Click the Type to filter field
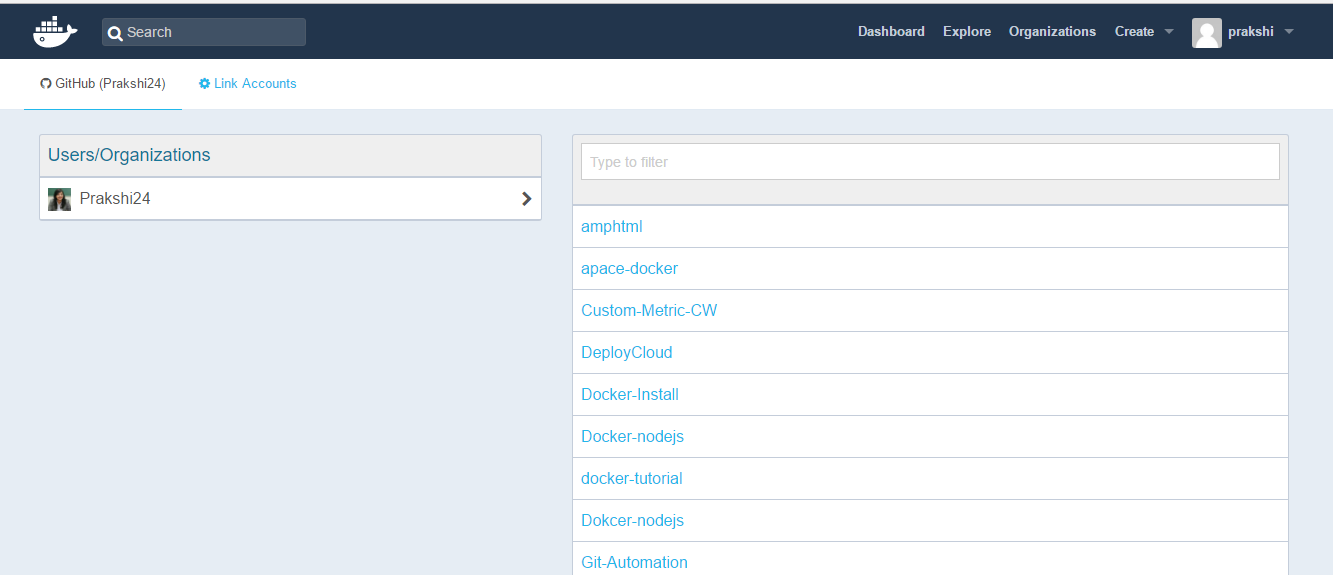 930,162
